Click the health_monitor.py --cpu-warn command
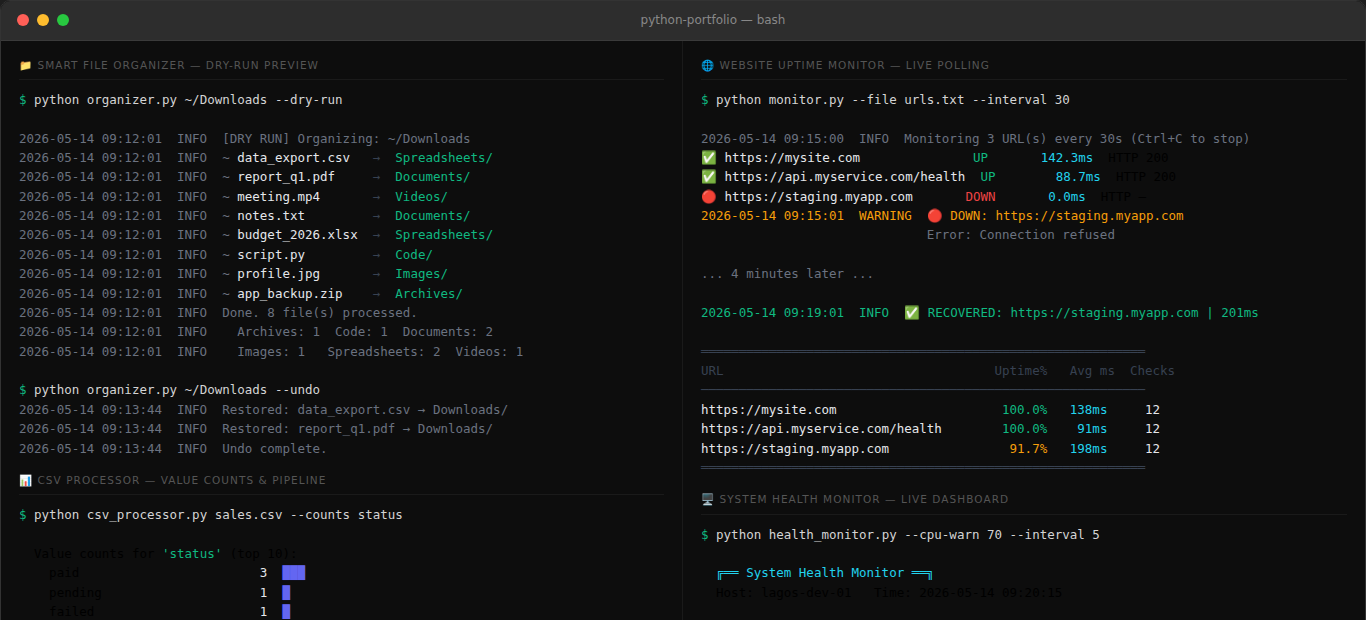Screen dimensions: 1366x620 (x=901, y=535)
